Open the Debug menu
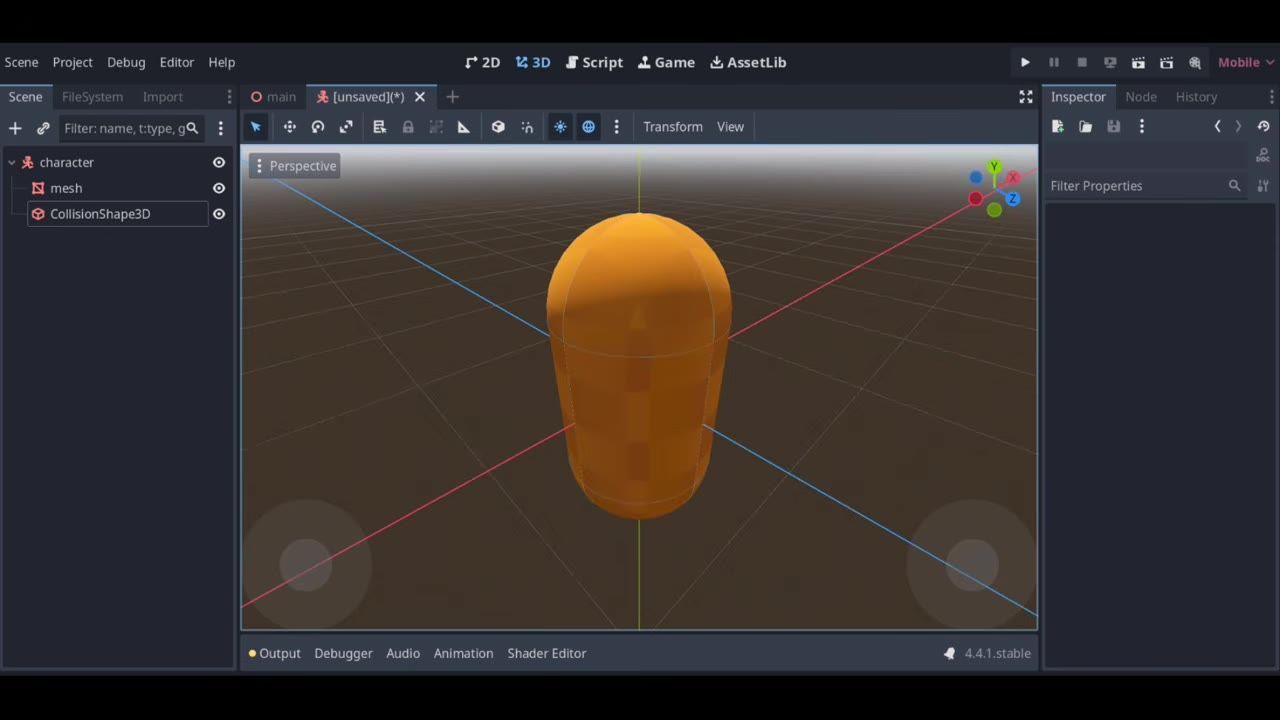Image resolution: width=1280 pixels, height=720 pixels. tap(126, 62)
